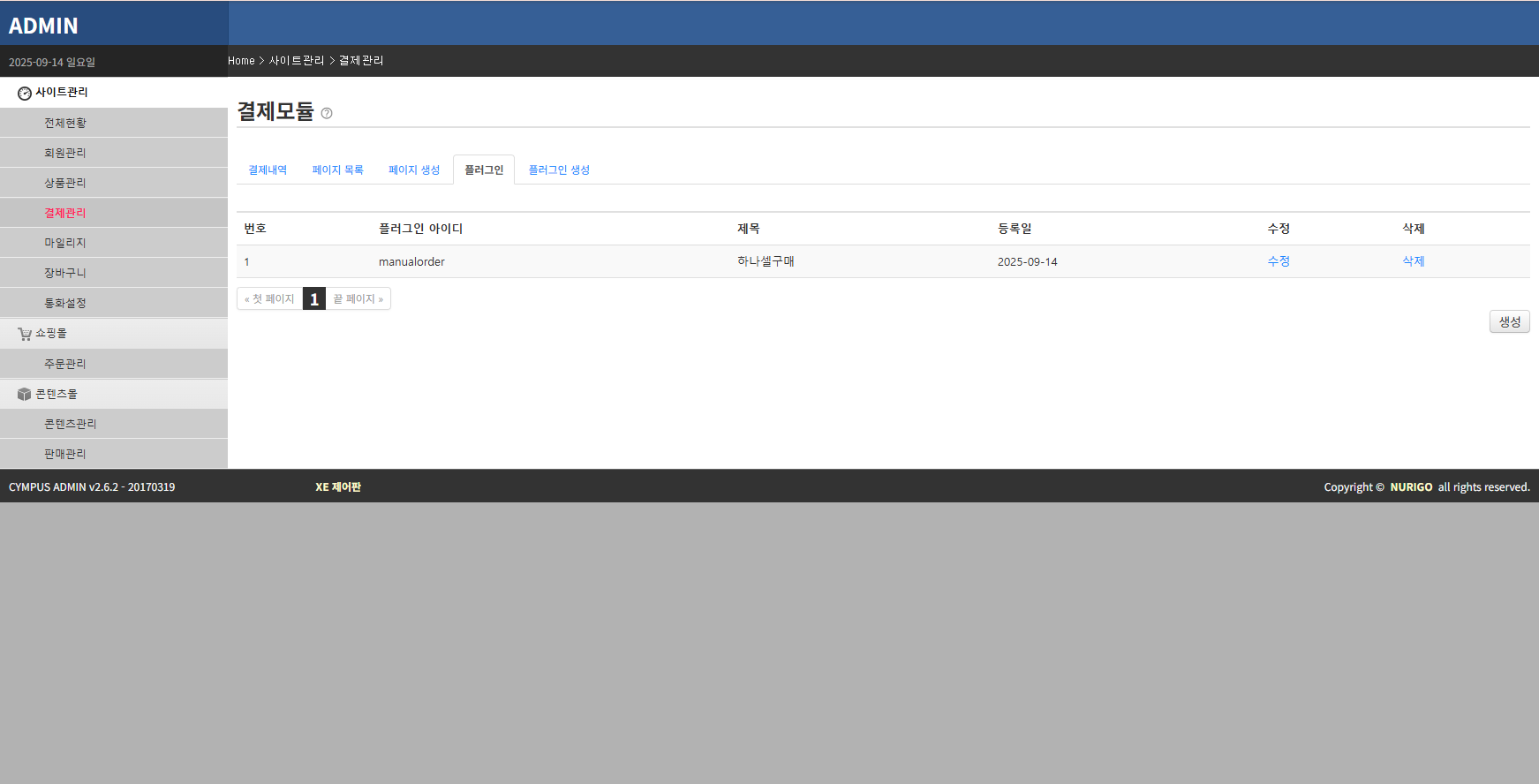This screenshot has width=1539, height=784.
Task: Click the help question-mark icon beside 결제모듈
Action: [327, 113]
